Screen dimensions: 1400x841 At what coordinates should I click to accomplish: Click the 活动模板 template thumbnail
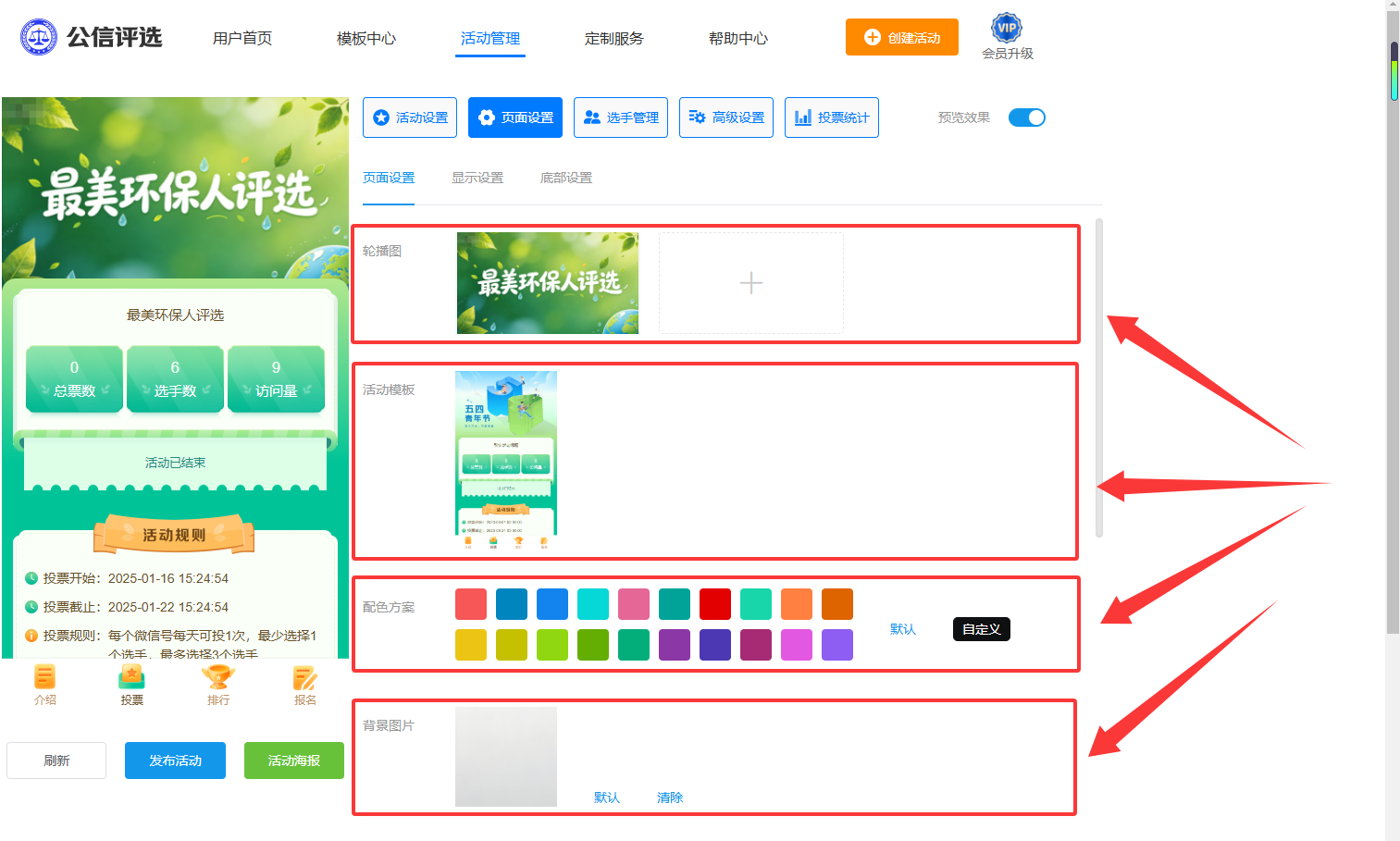point(506,461)
